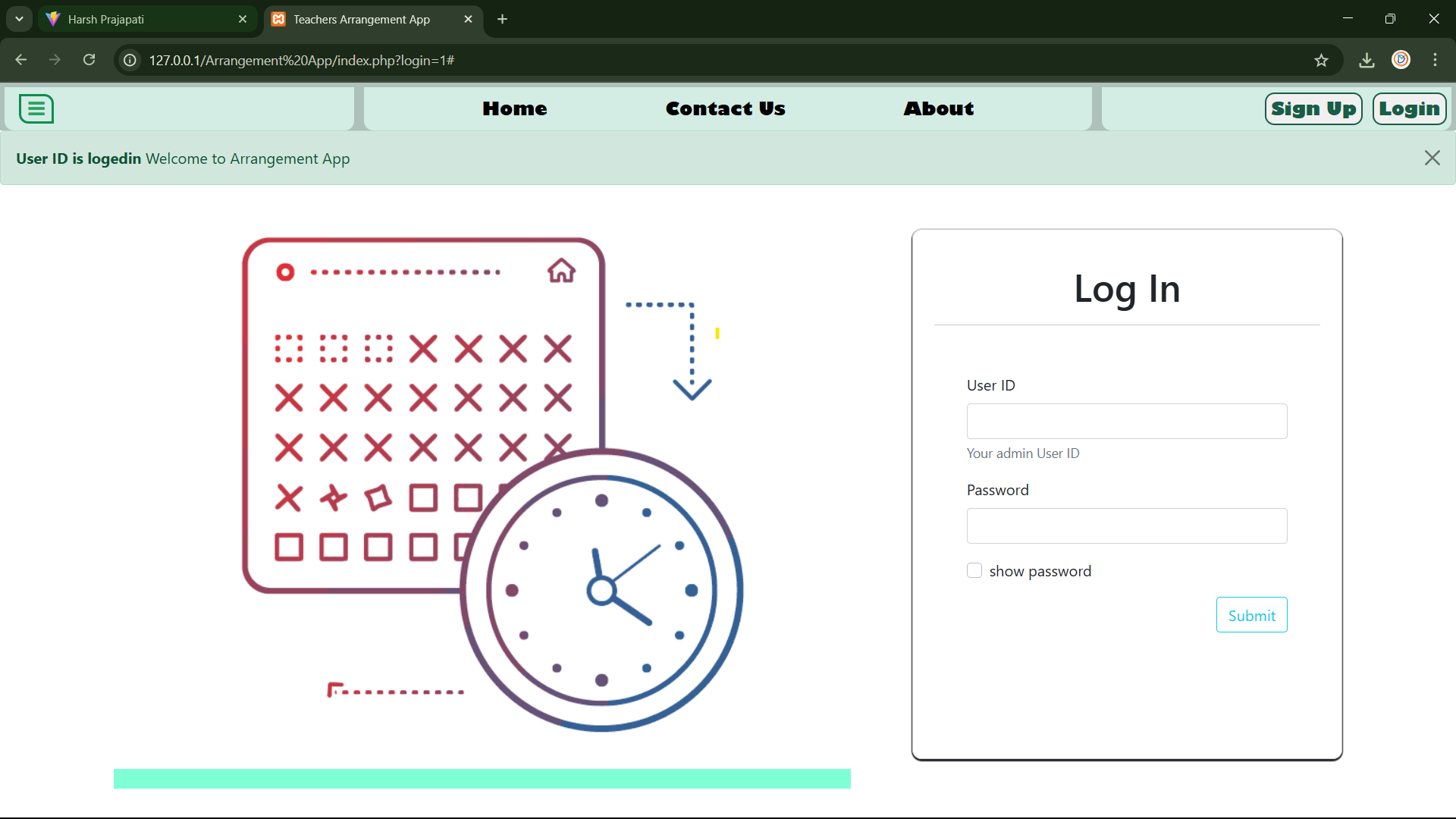Open the browser downloads icon
Screen dimensions: 1456x819
click(1367, 61)
